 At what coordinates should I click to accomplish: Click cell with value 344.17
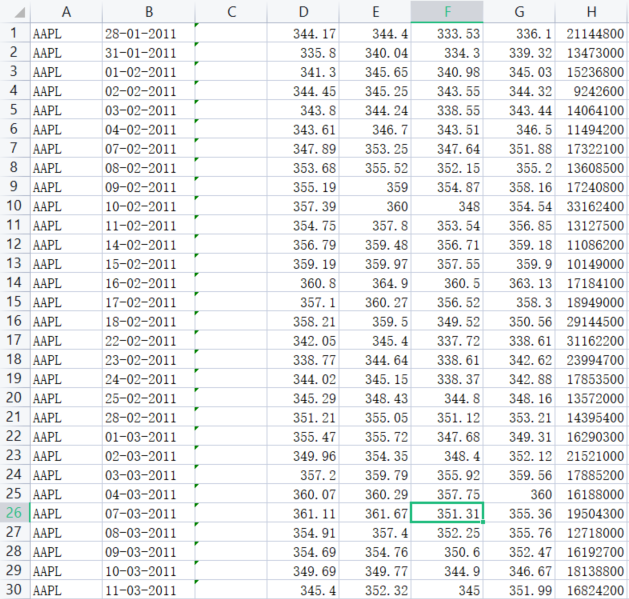coord(303,33)
